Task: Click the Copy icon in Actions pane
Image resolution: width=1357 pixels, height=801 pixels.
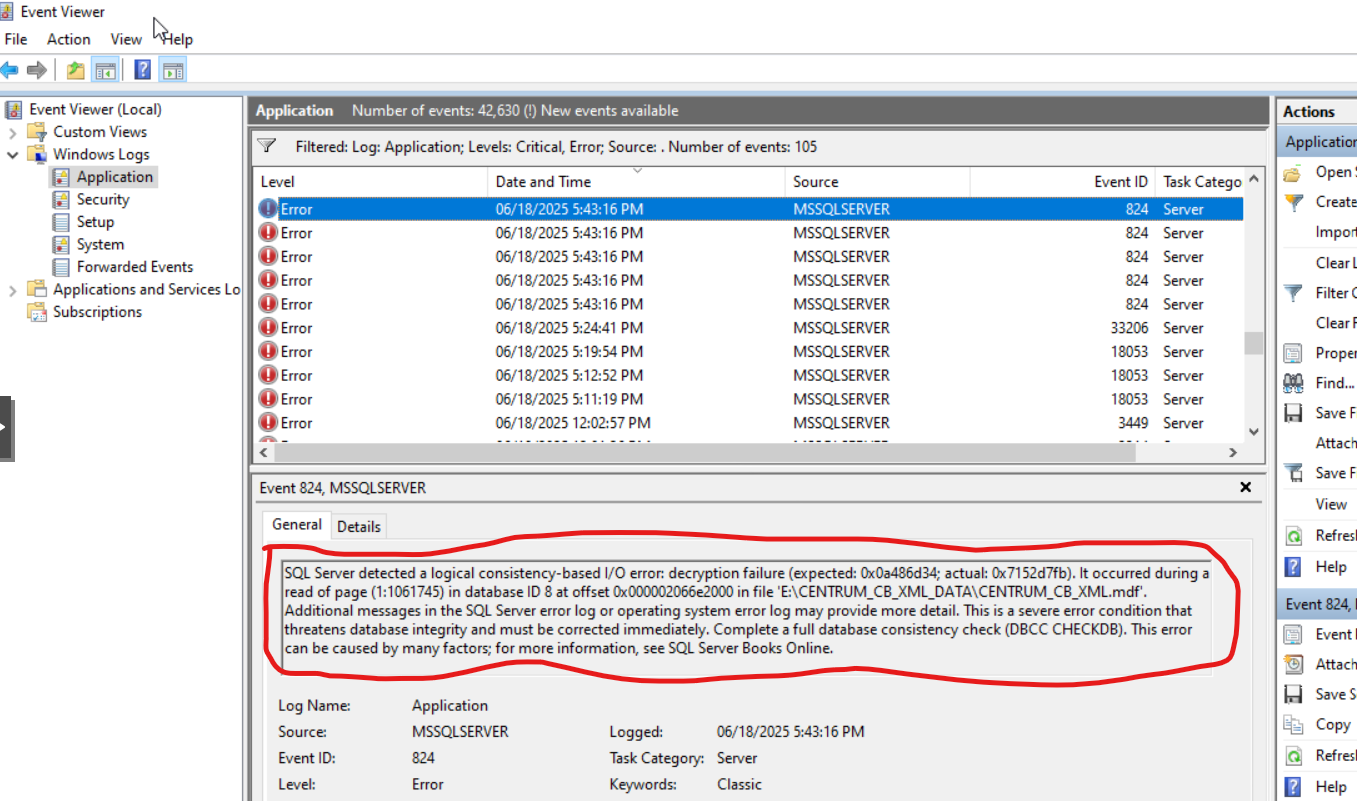Action: coord(1293,725)
